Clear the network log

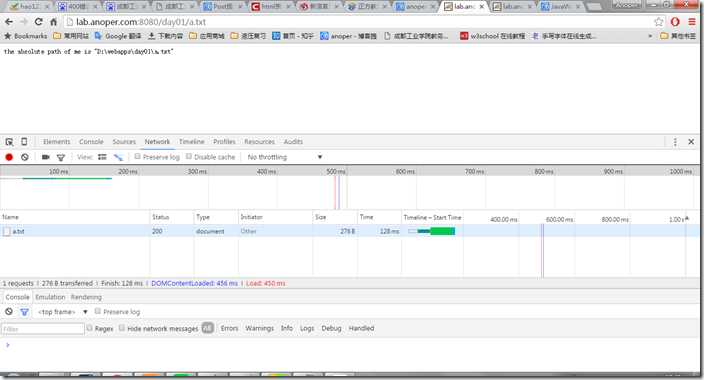pyautogui.click(x=25, y=157)
